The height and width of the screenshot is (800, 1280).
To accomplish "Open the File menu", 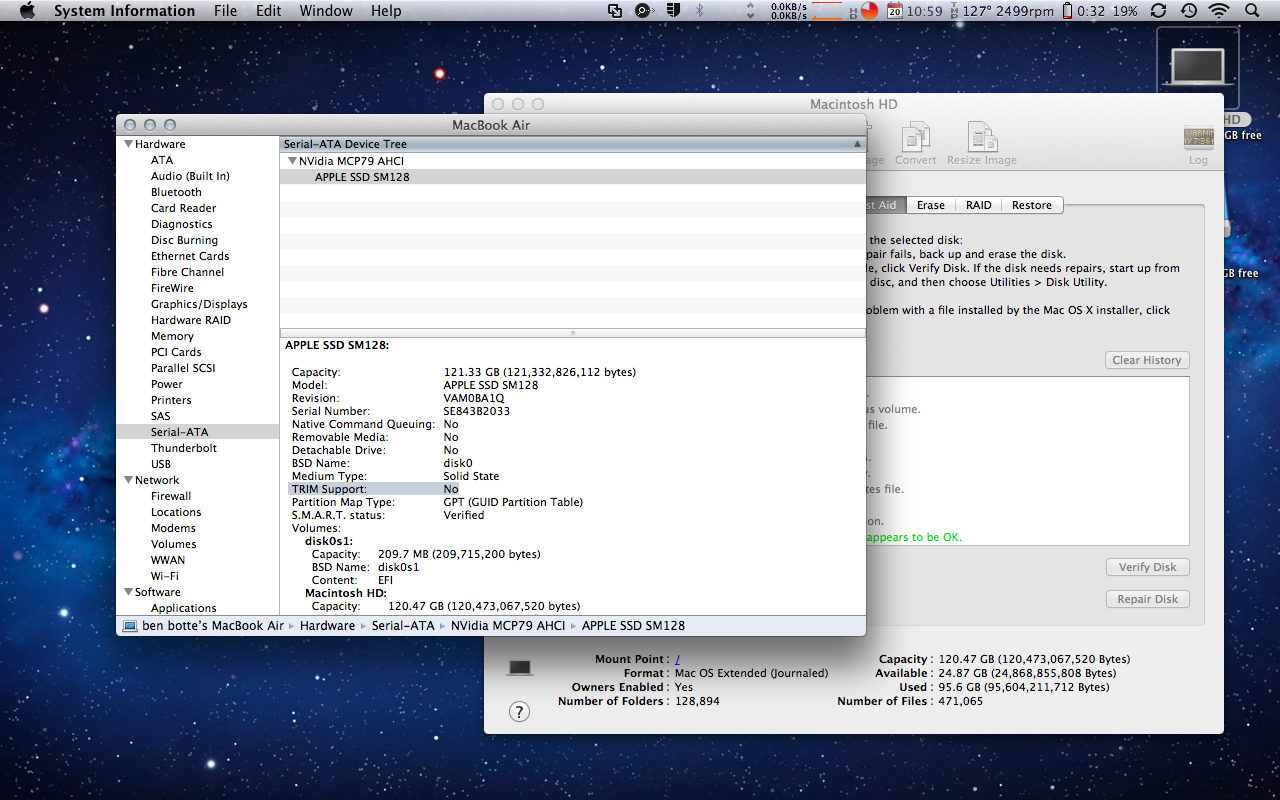I will 225,11.
